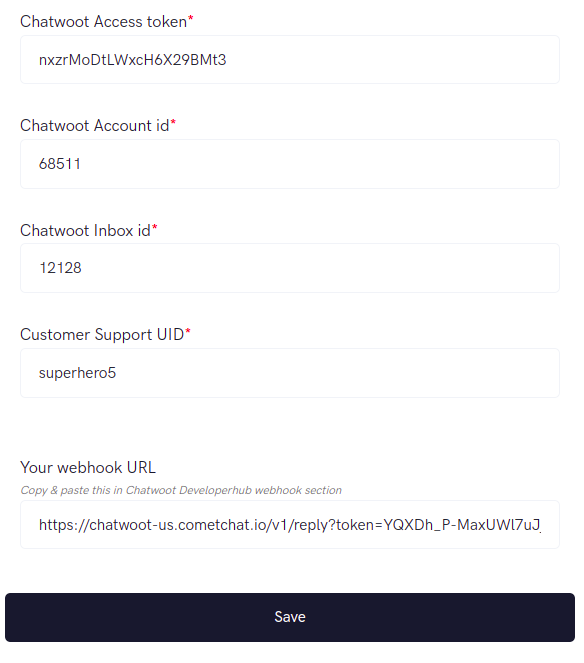Viewport: 584px width, 663px height.
Task: Click the https://chatwoot-us.cometchat.io URL text
Action: [290, 525]
